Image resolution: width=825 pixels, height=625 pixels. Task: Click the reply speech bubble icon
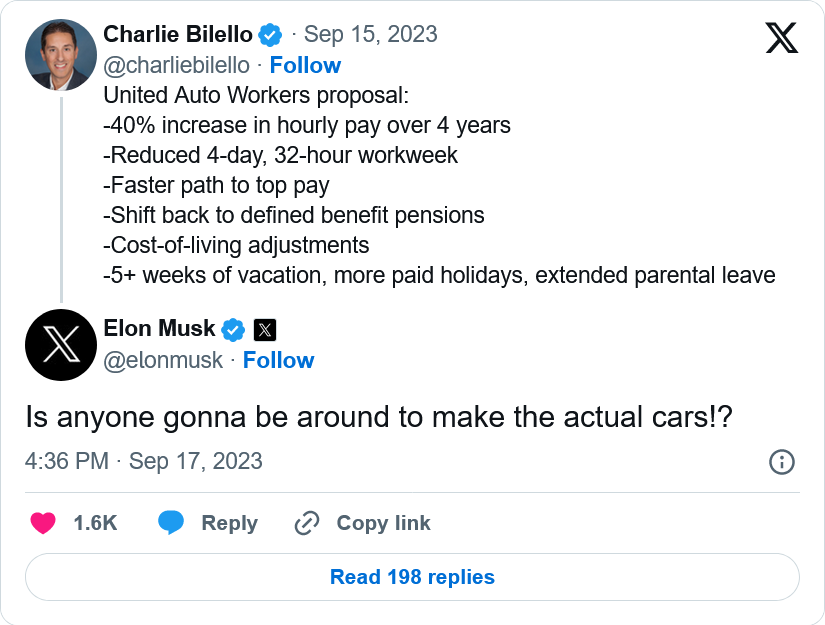tap(171, 523)
